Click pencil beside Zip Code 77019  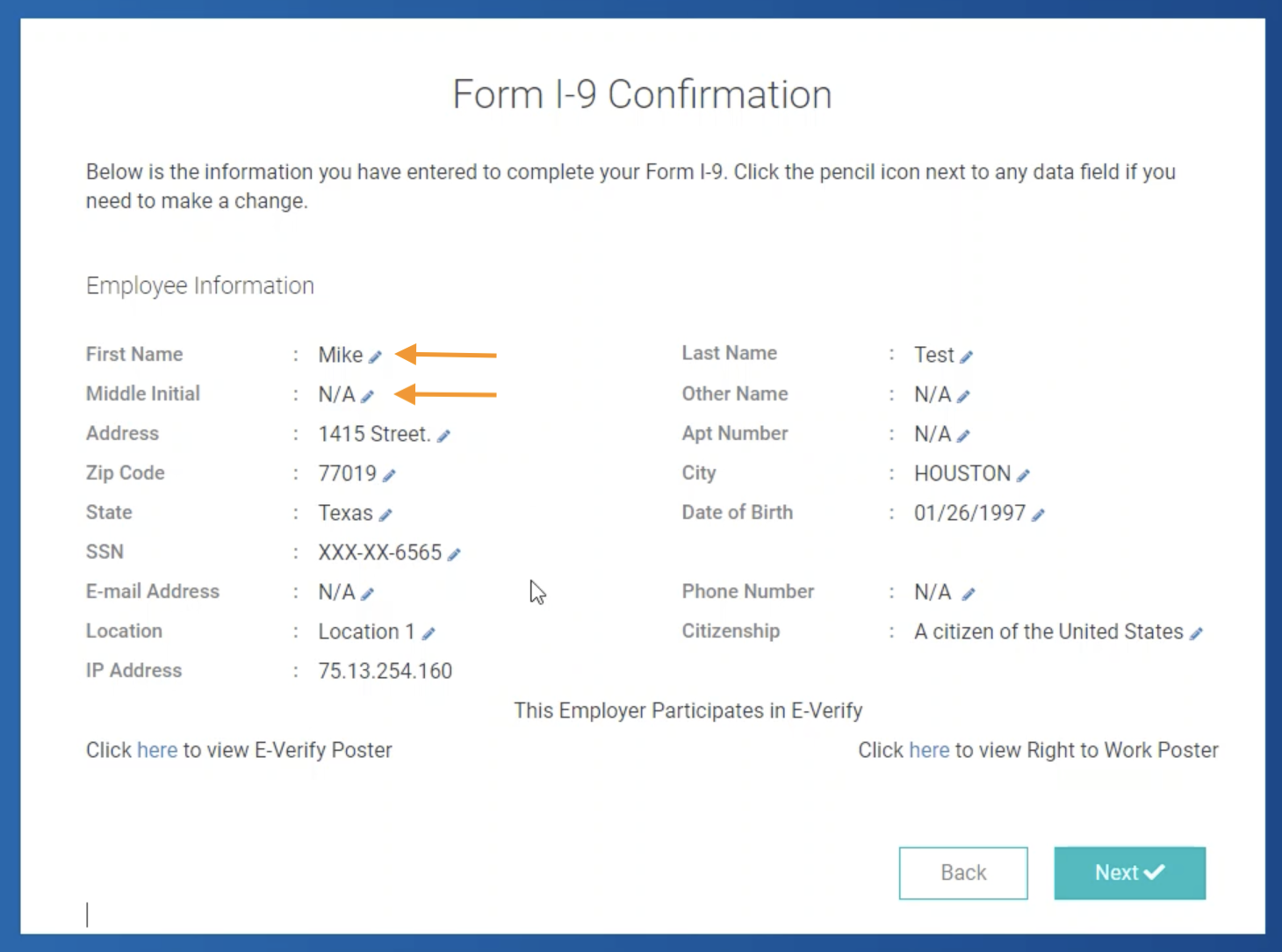coord(389,475)
